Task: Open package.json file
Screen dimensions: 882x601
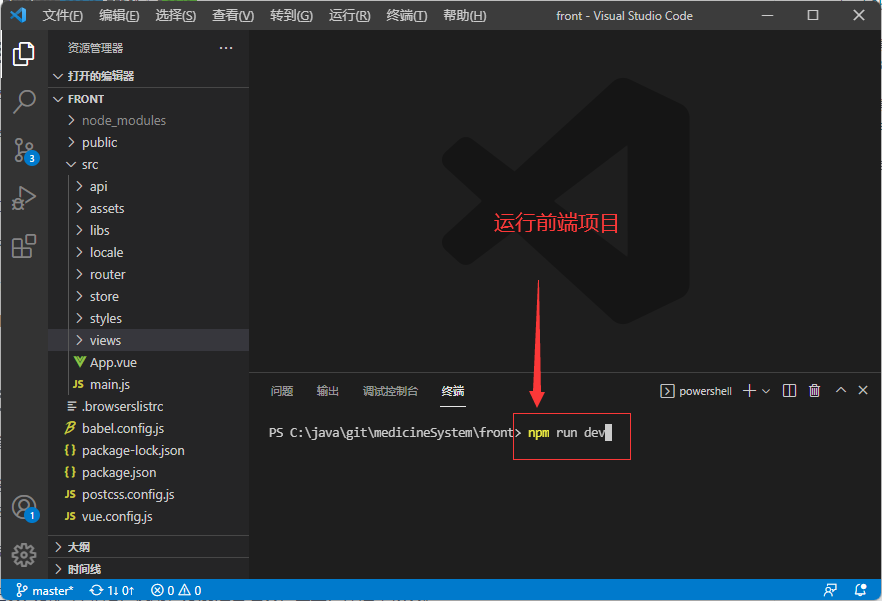Action: (x=148, y=472)
